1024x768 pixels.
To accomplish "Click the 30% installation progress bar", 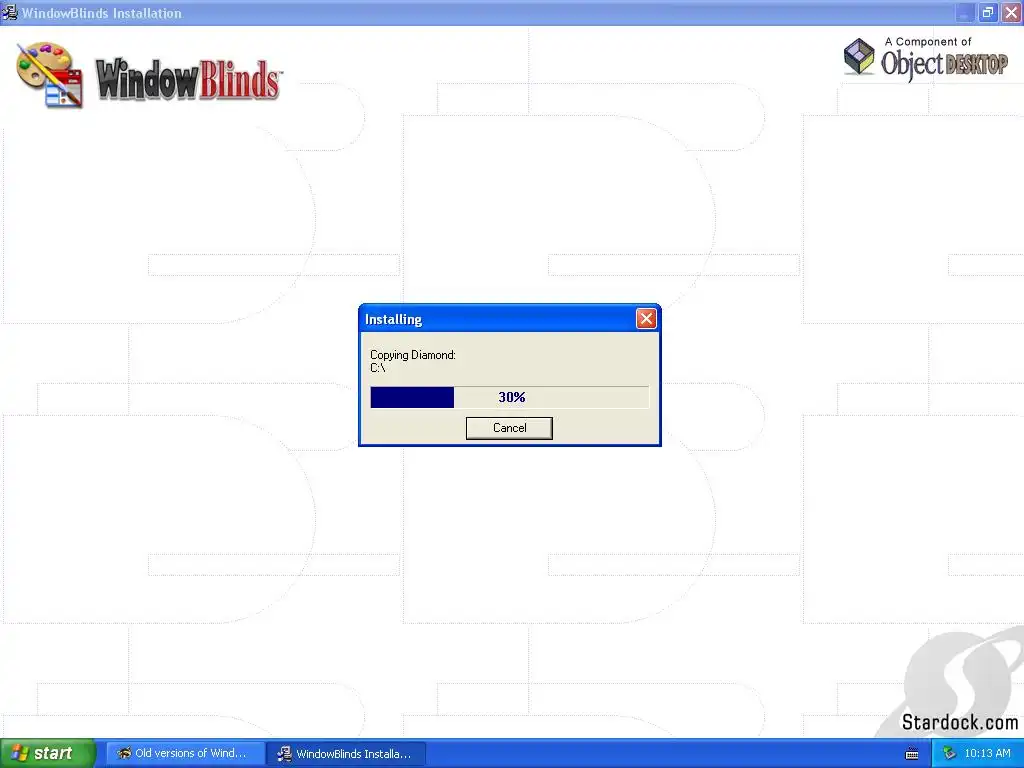I will click(x=509, y=397).
